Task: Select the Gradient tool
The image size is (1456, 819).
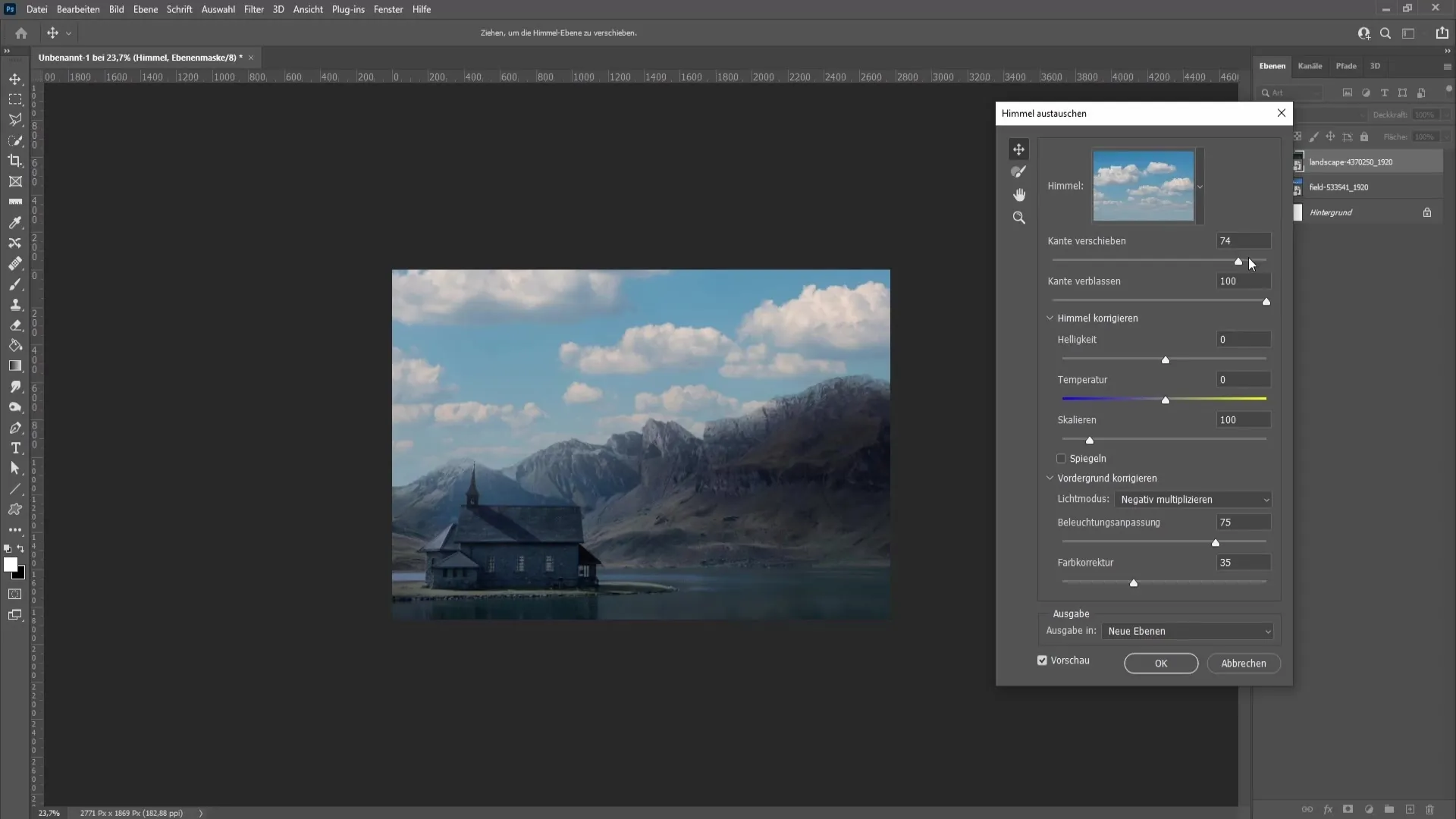Action: point(15,366)
